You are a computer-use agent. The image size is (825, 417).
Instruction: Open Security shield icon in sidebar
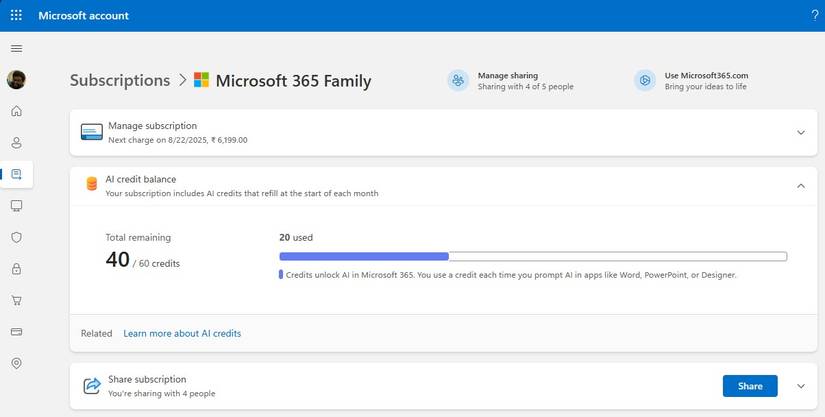pos(16,237)
